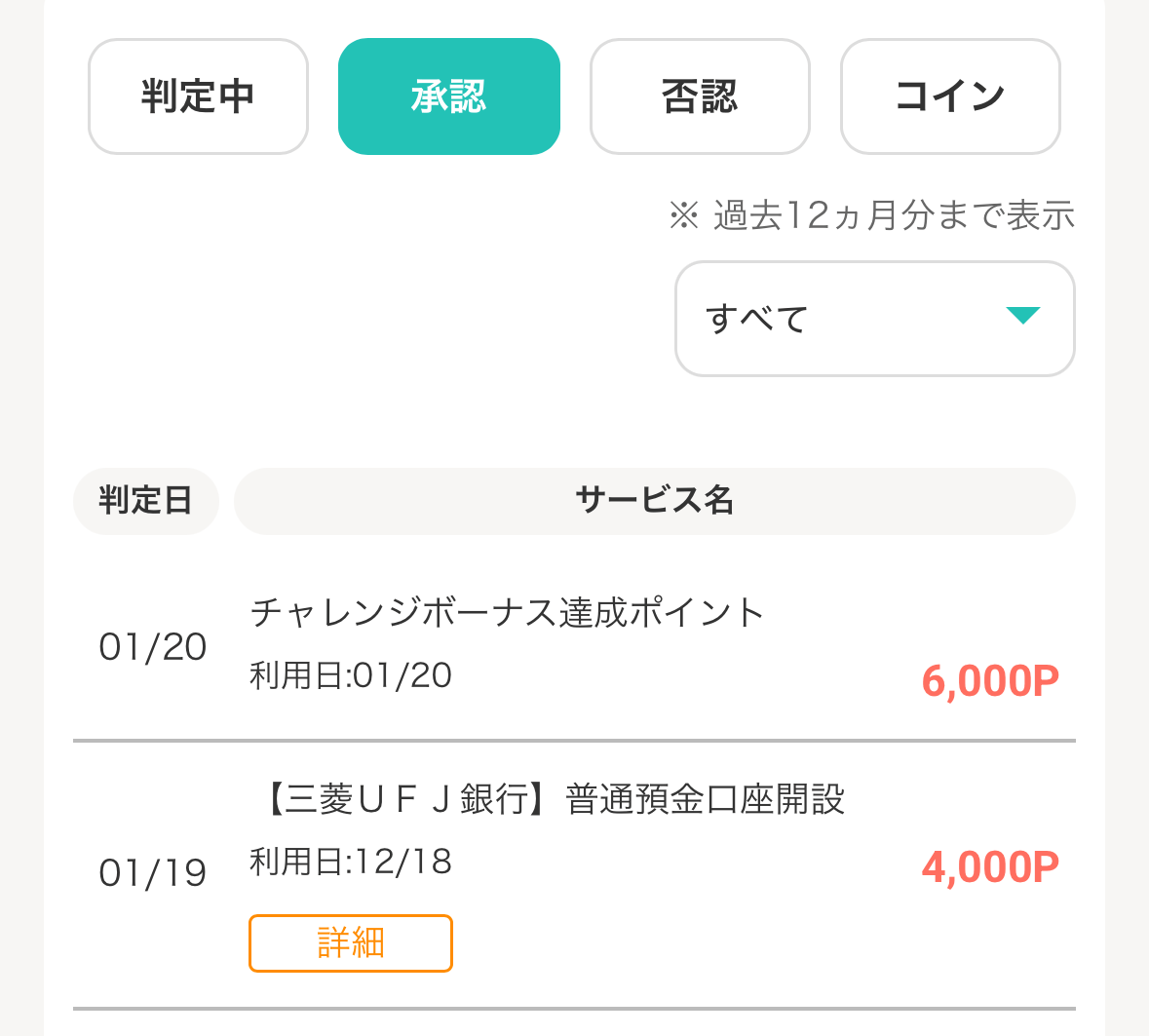
Task: Select the チャレンジボーナス達成ポイント entry
Action: pyautogui.click(x=507, y=614)
